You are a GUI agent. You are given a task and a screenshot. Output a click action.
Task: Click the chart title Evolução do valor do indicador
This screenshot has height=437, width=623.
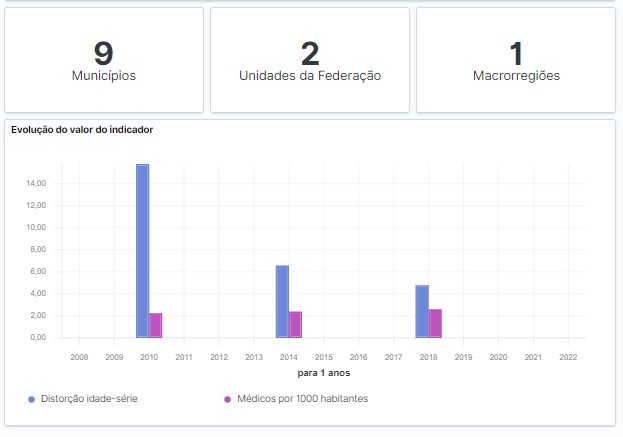tap(81, 130)
